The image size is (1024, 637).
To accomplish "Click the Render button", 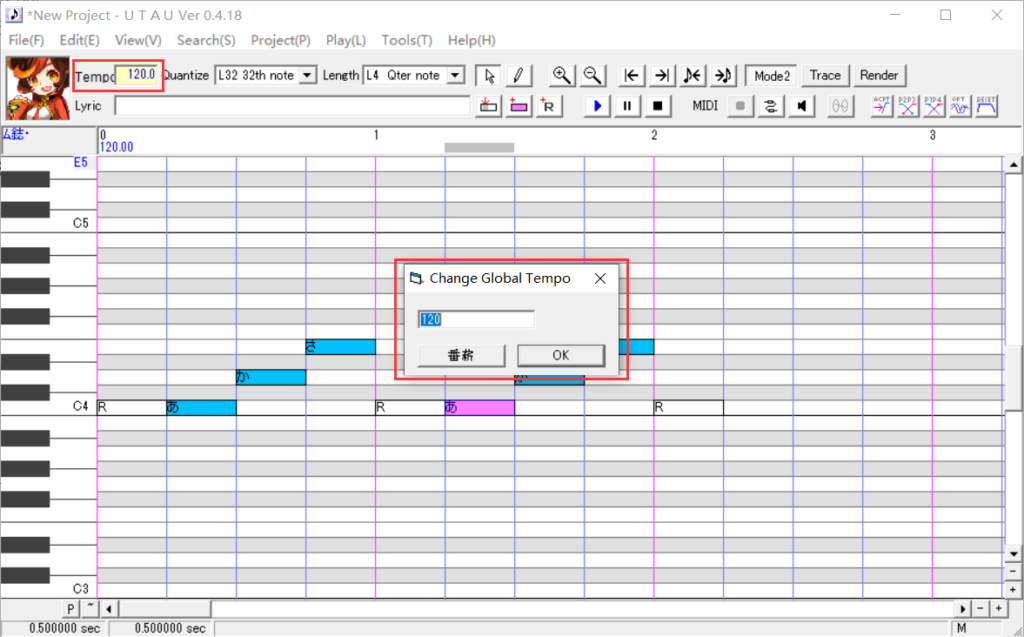I will (879, 76).
